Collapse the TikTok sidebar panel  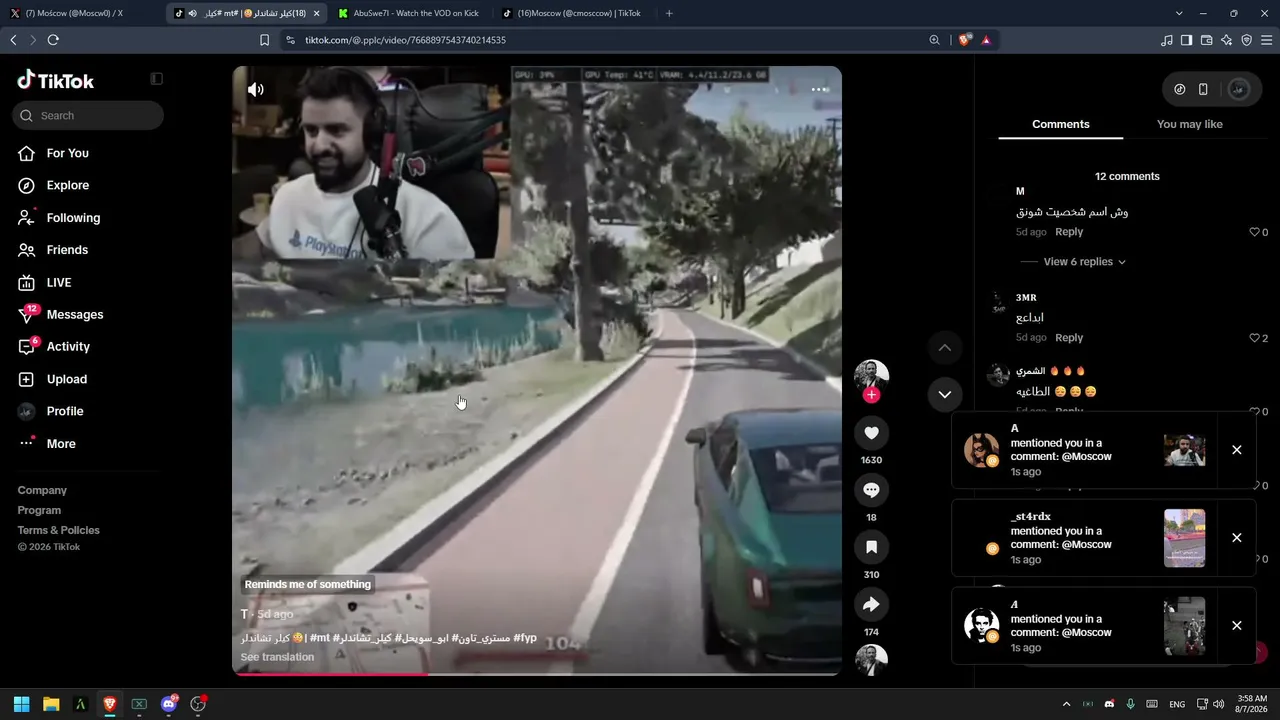point(156,79)
